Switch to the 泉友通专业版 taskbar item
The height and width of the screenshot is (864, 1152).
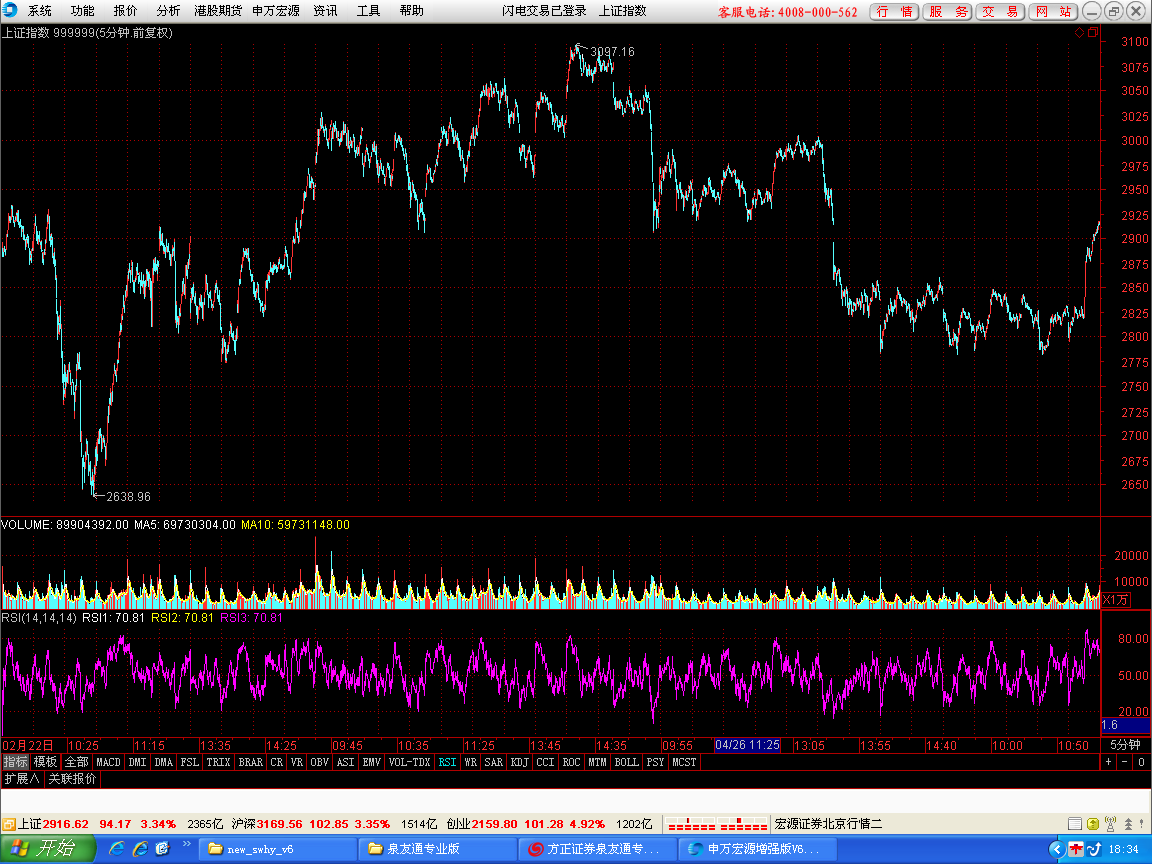[x=438, y=849]
